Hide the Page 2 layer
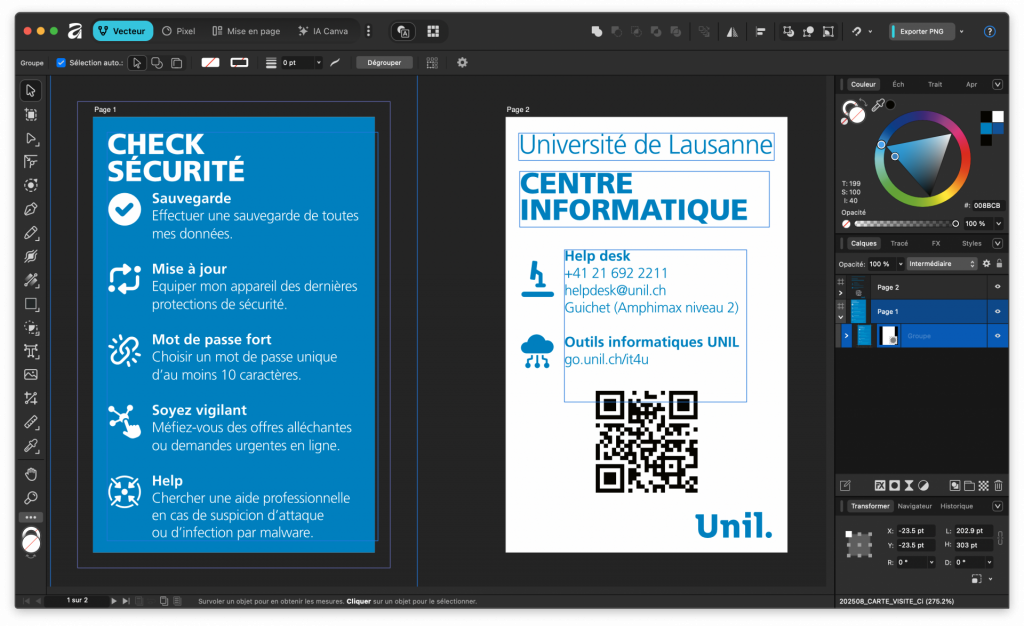The height and width of the screenshot is (626, 1024). point(997,287)
